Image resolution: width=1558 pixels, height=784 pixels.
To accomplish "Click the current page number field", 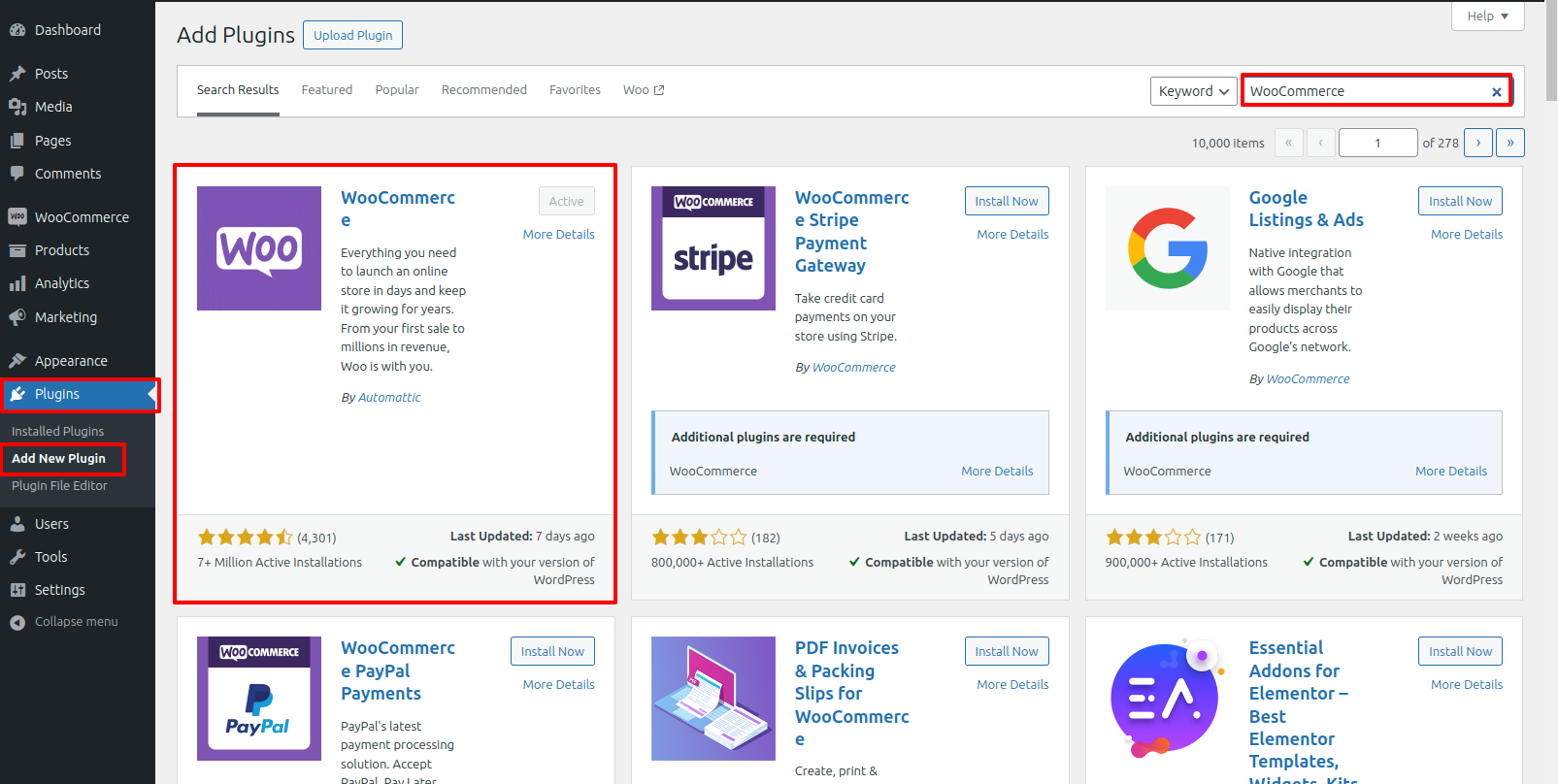I will pos(1376,143).
